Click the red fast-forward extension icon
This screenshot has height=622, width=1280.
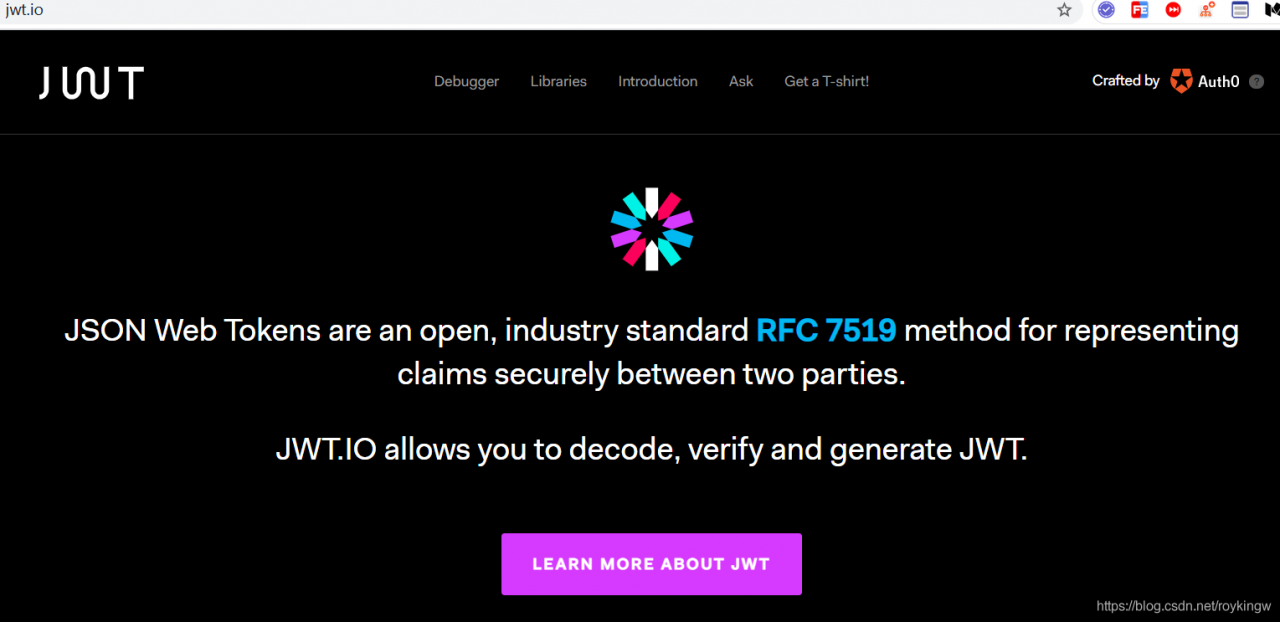[x=1173, y=10]
